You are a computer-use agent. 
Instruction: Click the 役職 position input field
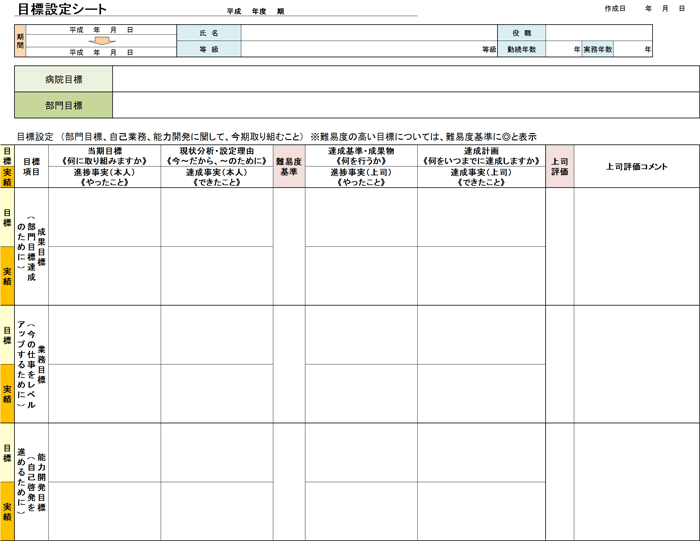[621, 33]
